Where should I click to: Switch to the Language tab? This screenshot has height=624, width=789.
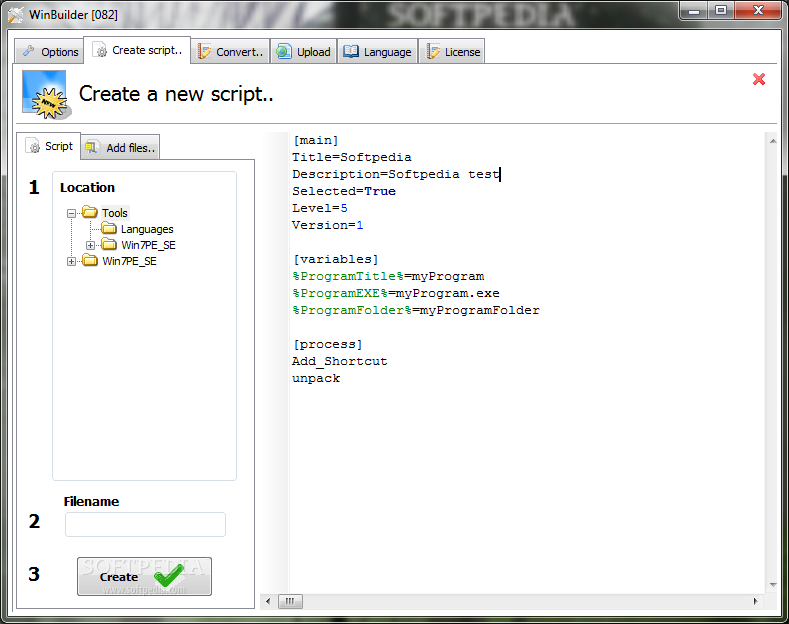coord(377,51)
